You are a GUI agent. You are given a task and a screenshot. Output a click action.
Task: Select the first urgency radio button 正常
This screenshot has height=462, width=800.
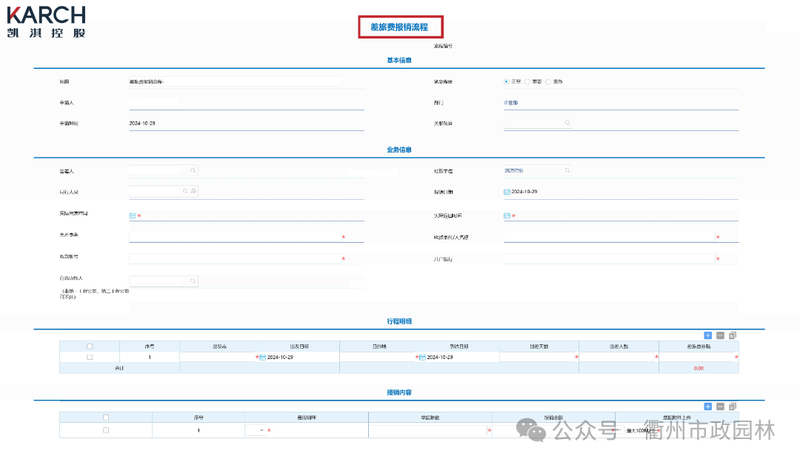(x=507, y=82)
